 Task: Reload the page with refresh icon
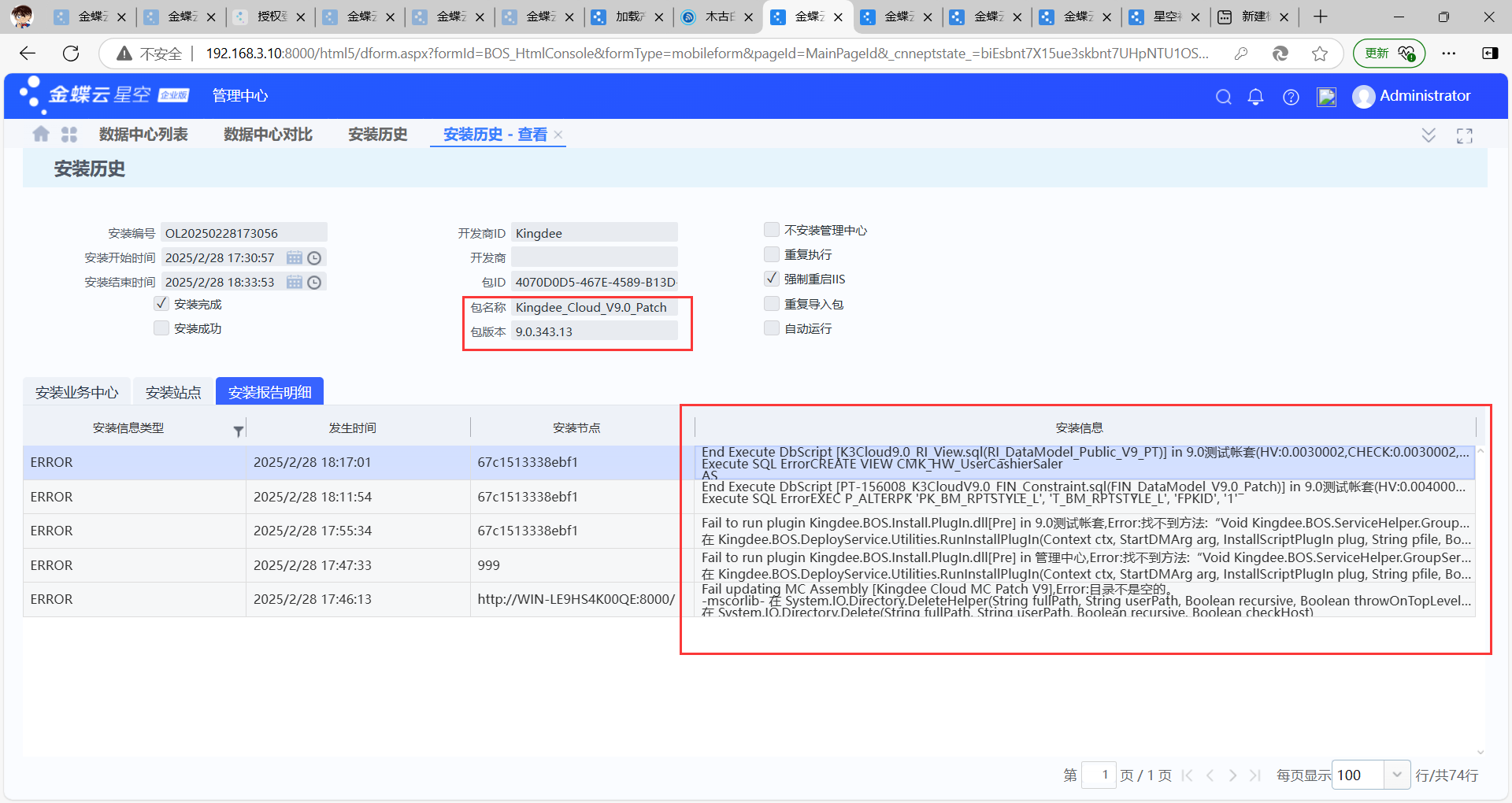(x=71, y=53)
